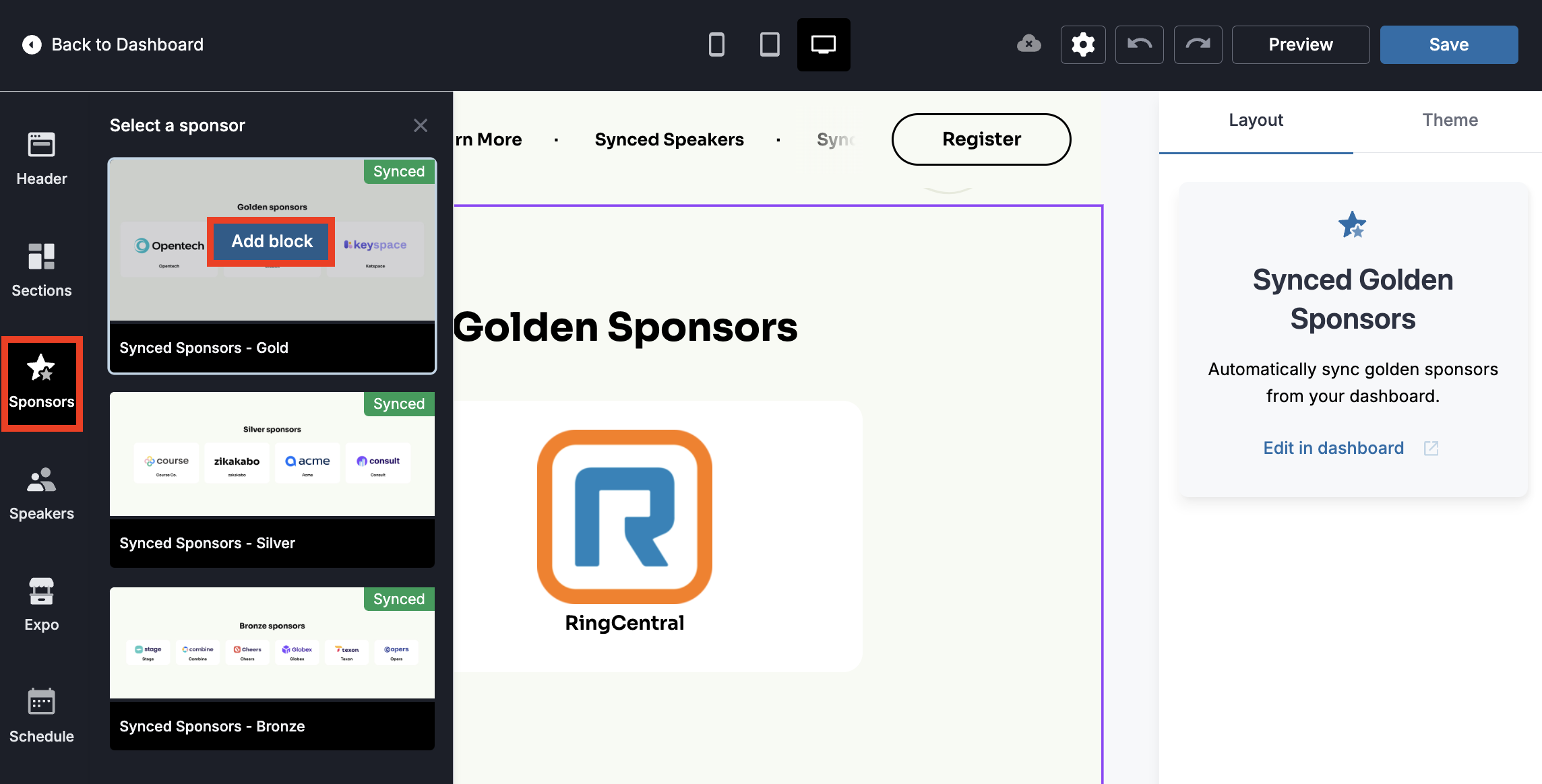The width and height of the screenshot is (1542, 784).
Task: Open the Sections blocks panel
Action: 42,270
